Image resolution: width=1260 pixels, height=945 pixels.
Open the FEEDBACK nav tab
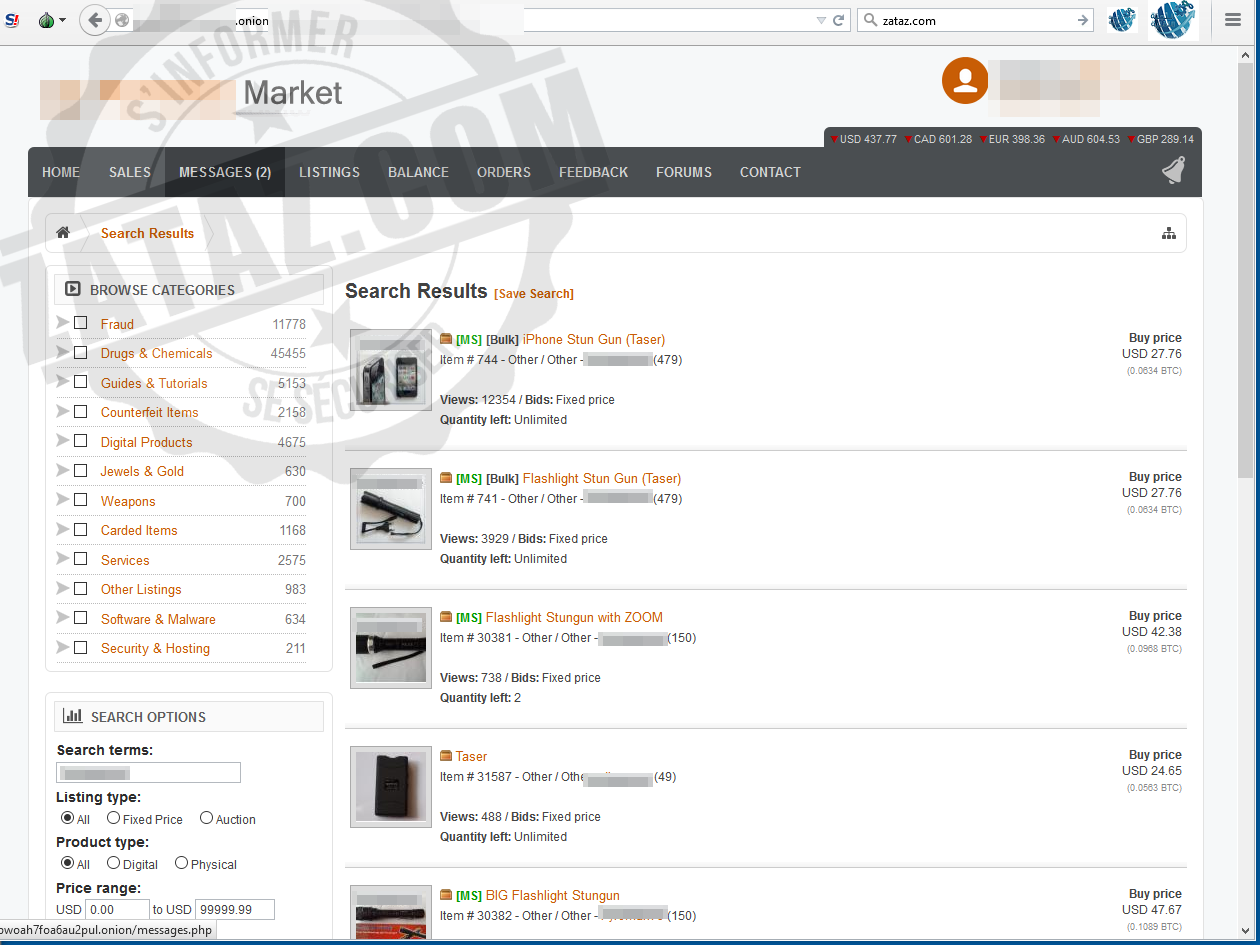click(594, 172)
